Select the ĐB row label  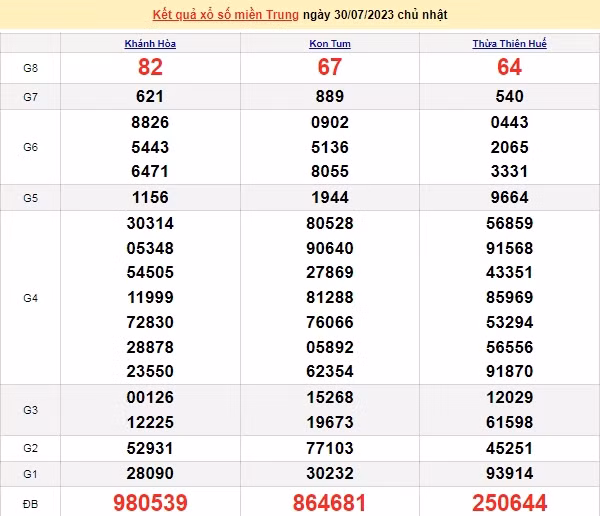30,501
